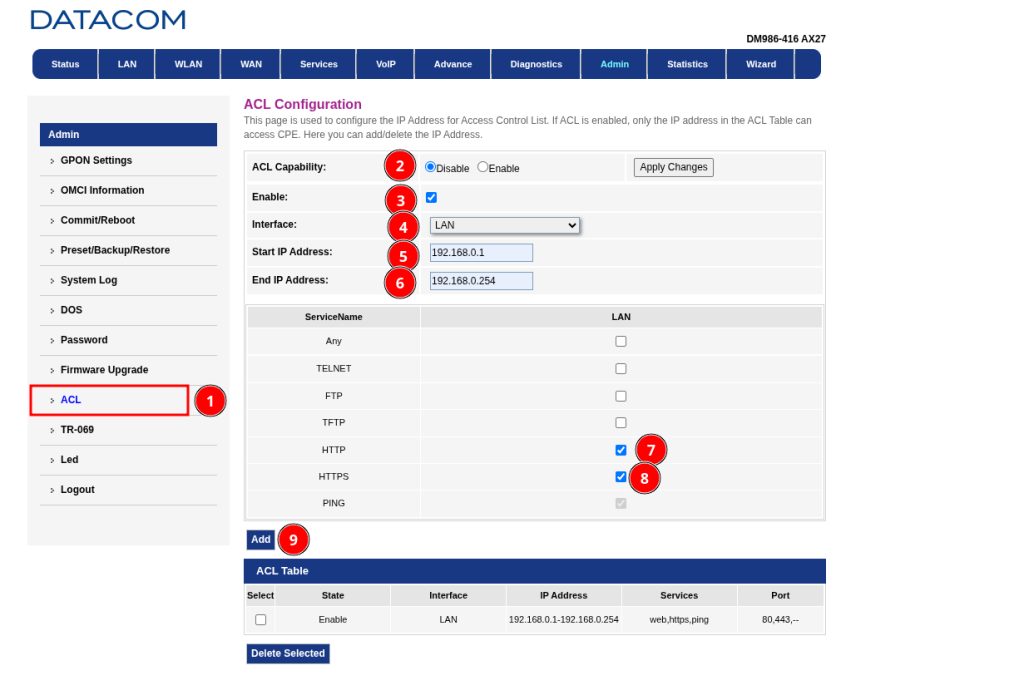Click the 80,443,-- port cell
This screenshot has width=1024, height=700.
pyautogui.click(x=780, y=620)
